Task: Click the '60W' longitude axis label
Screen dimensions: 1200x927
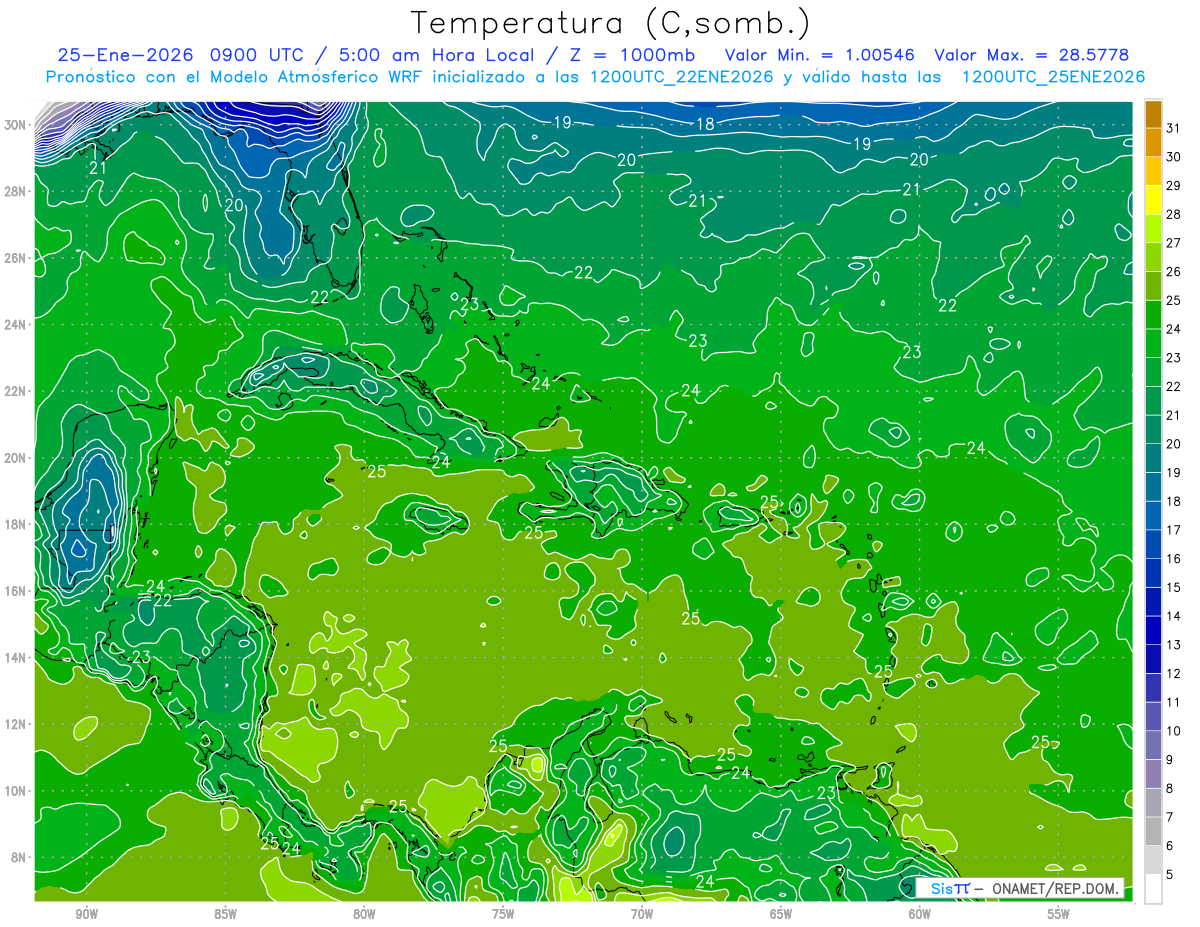Action: click(920, 914)
